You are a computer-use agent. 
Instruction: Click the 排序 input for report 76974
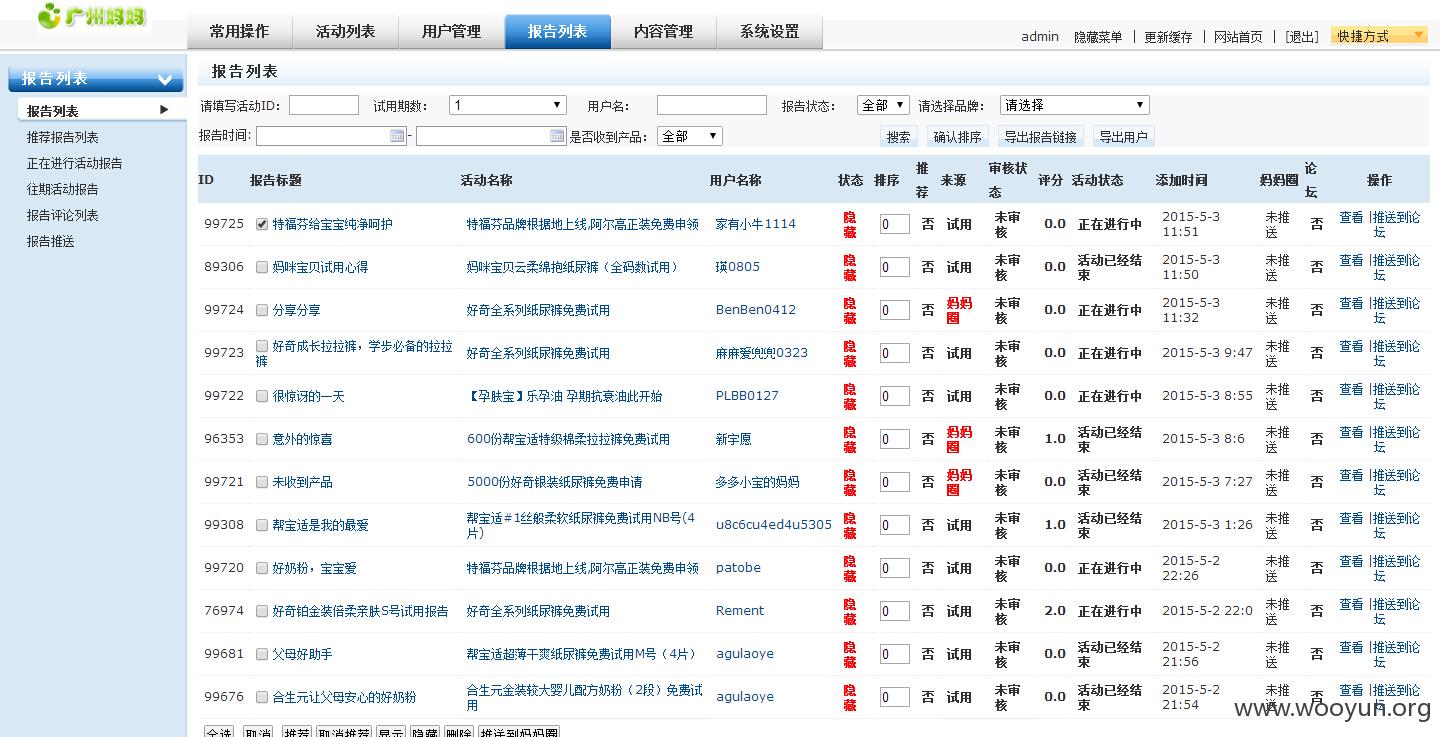coord(894,612)
